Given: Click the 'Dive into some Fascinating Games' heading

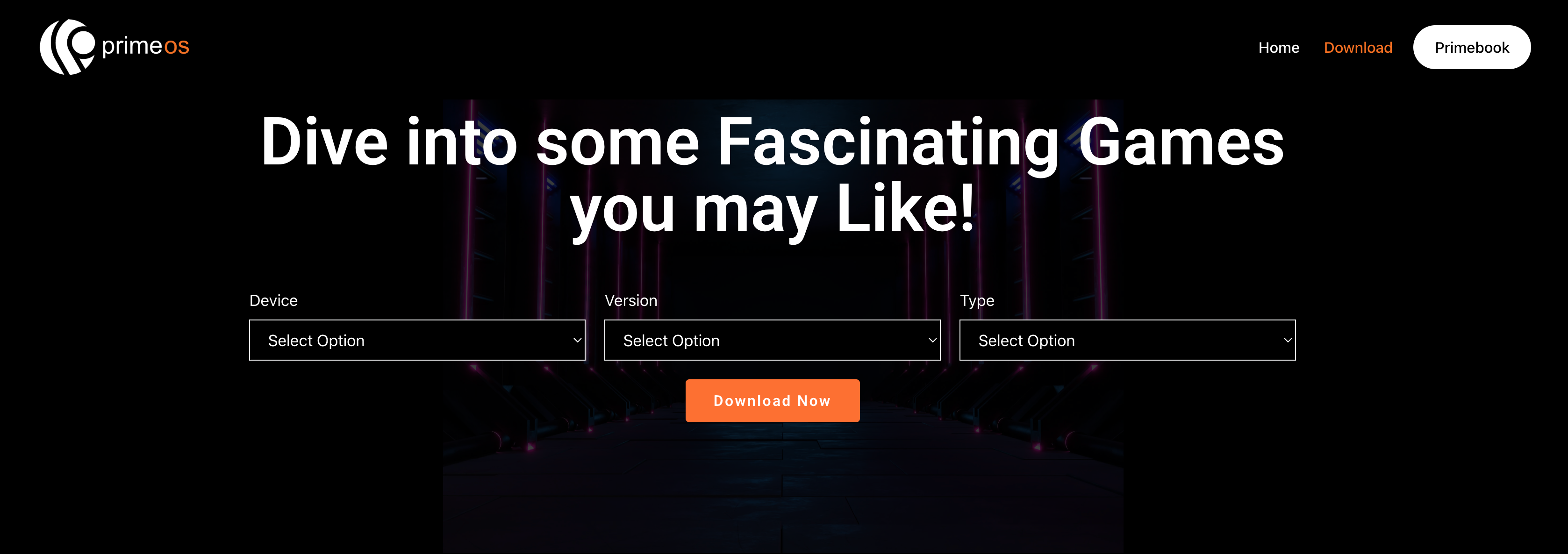Looking at the screenshot, I should (772, 142).
